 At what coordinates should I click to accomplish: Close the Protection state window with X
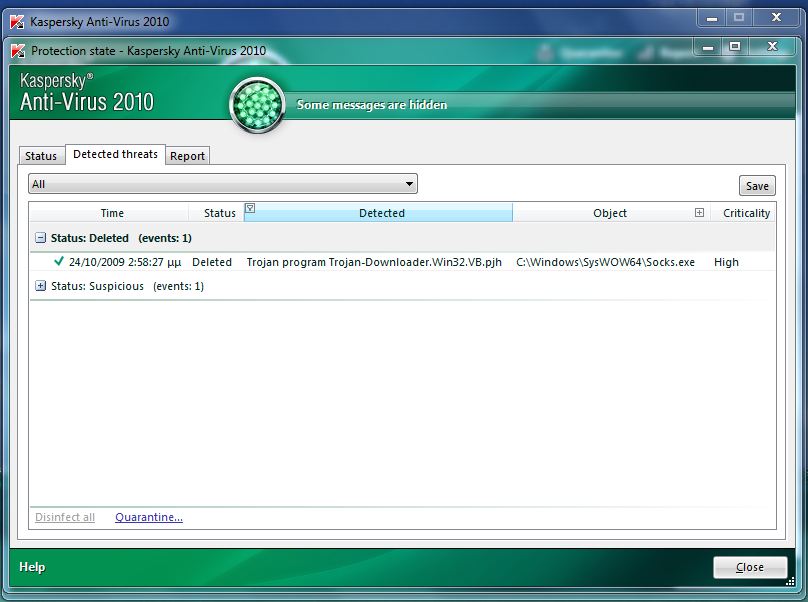pos(772,46)
